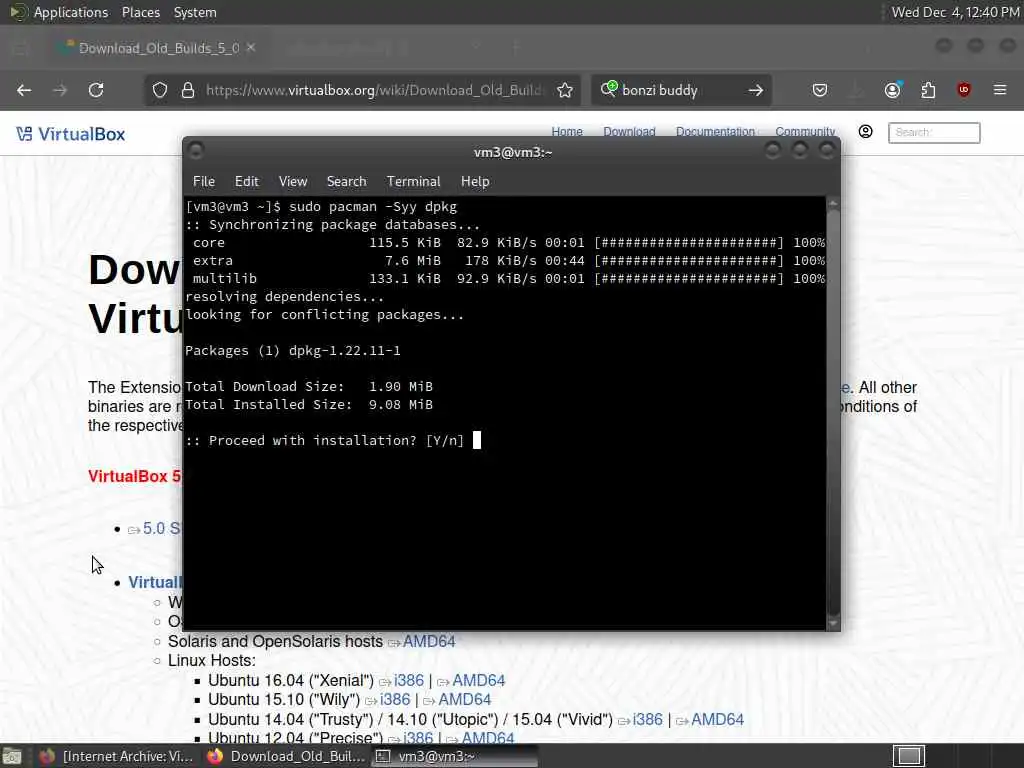Open Ubuntu 14.04 Trusty AMD64 link
Image resolution: width=1024 pixels, height=768 pixels.
(717, 719)
